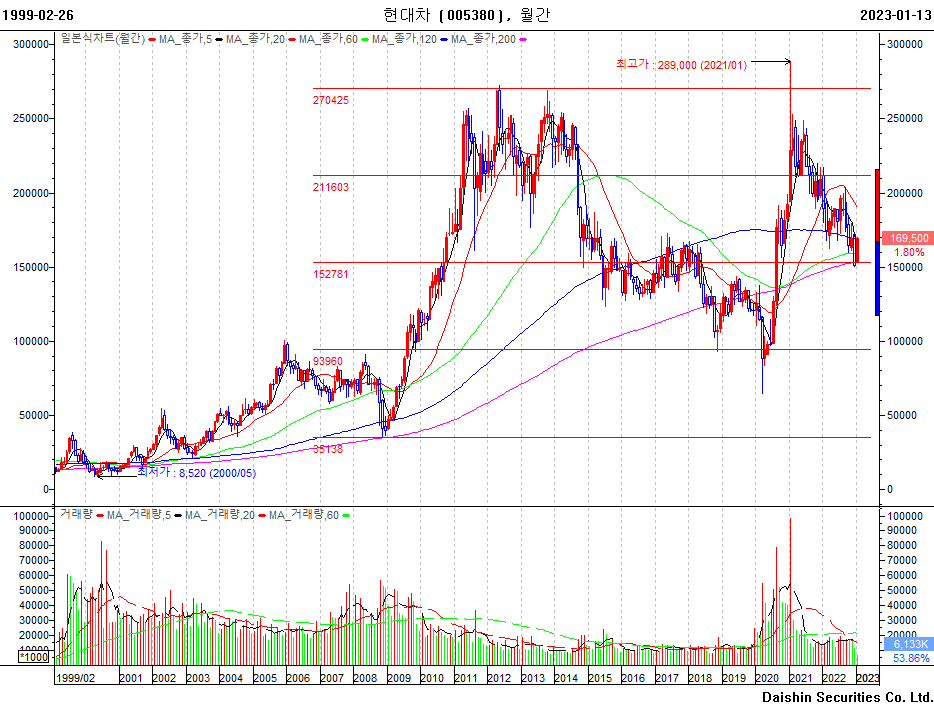Screen dimensions: 934x709
Task: Click the 53.86% volume percentage
Action: tap(911, 658)
